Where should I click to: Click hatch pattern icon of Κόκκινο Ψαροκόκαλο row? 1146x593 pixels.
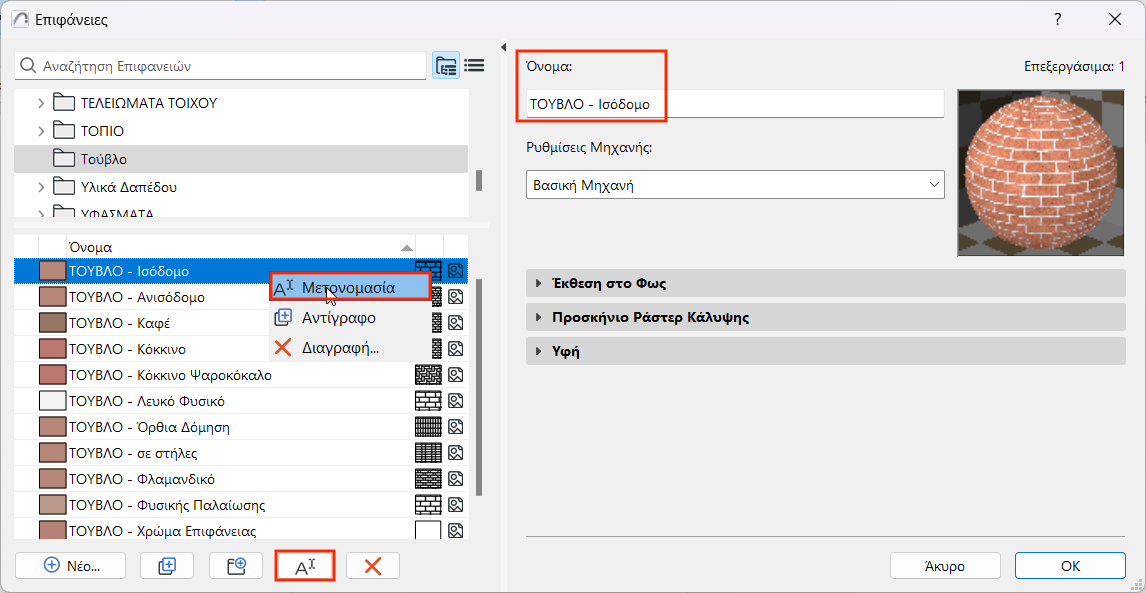[x=428, y=375]
